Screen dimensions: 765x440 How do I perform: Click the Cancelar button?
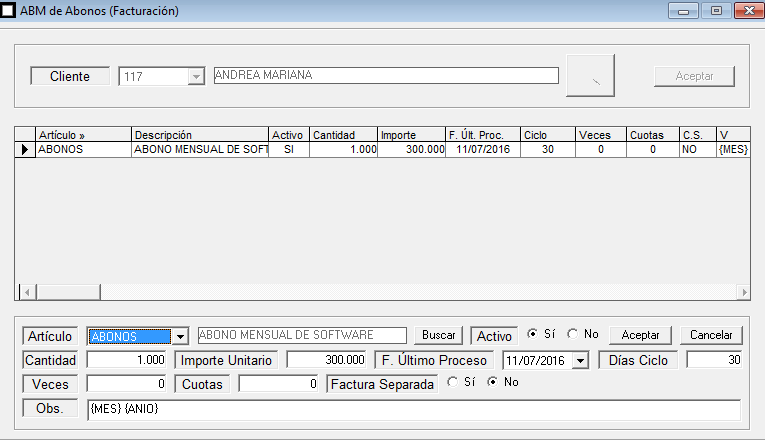tap(711, 335)
